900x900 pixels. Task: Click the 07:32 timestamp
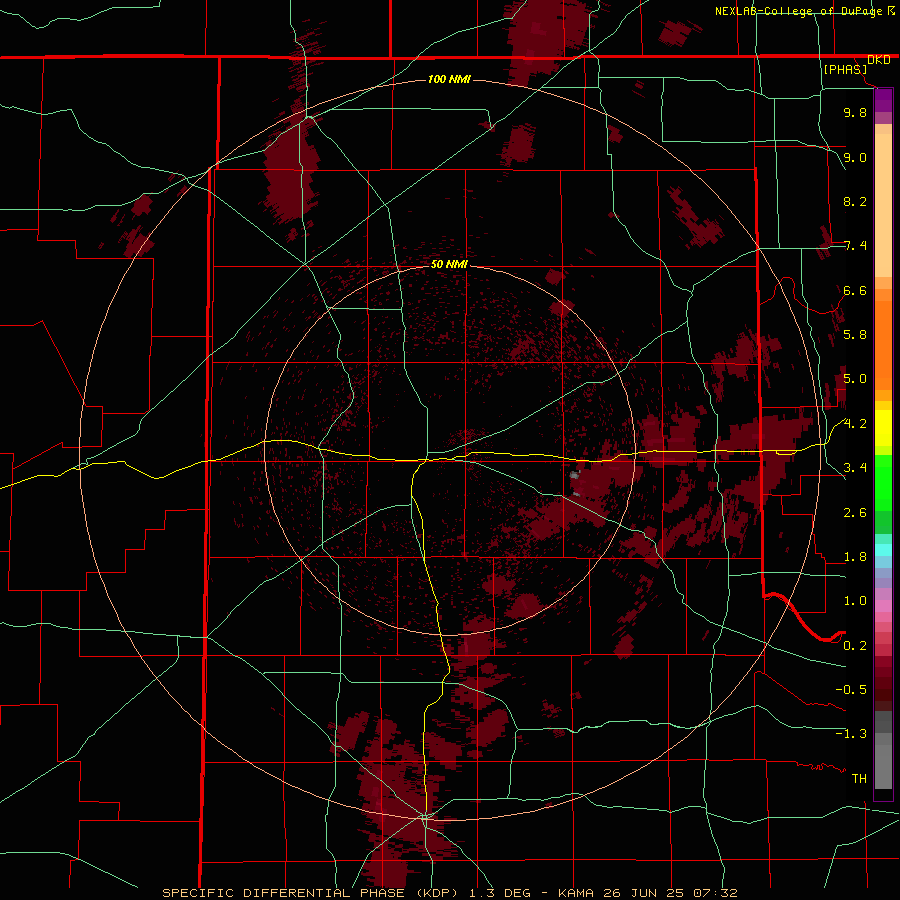[716, 893]
